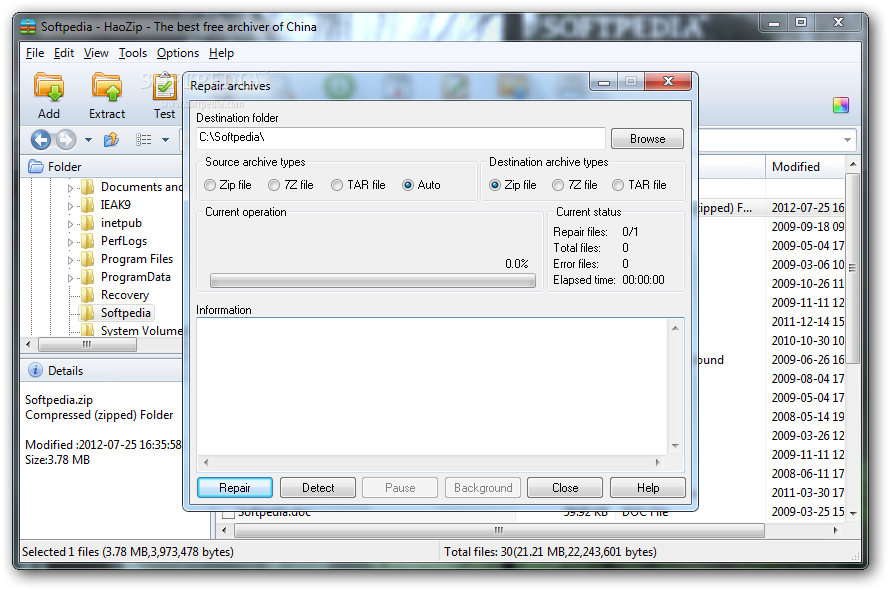
Task: Open the Help menu
Action: pyautogui.click(x=221, y=53)
